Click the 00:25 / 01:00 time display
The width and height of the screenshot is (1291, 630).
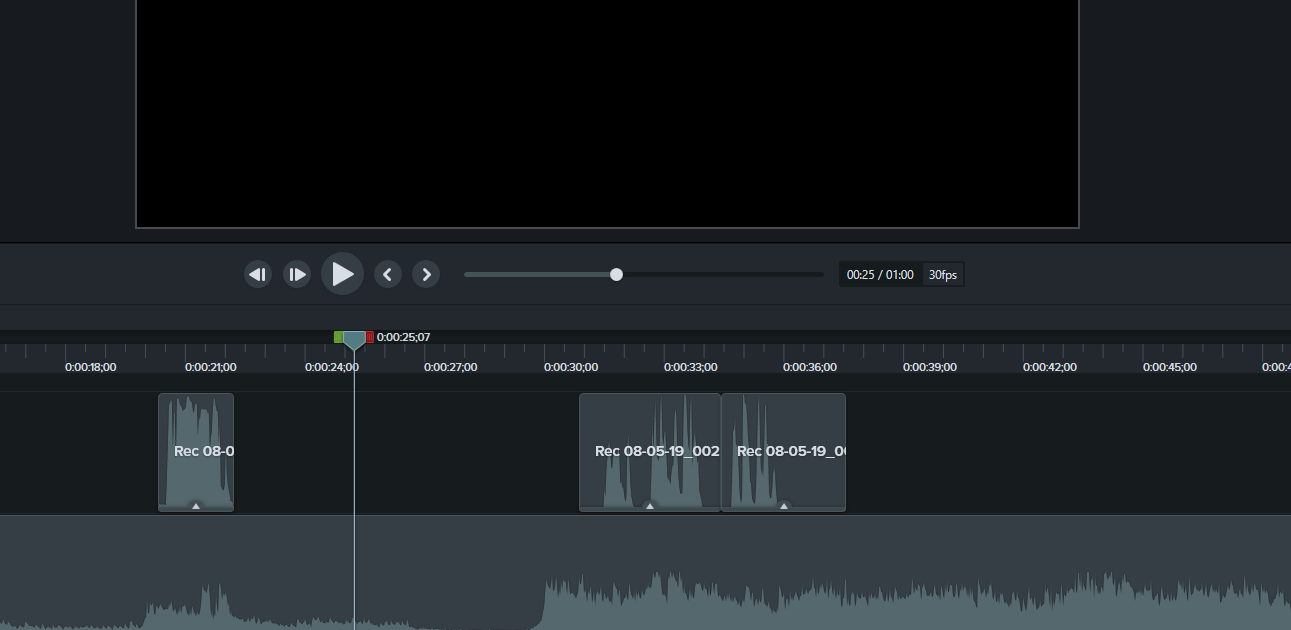pos(879,274)
